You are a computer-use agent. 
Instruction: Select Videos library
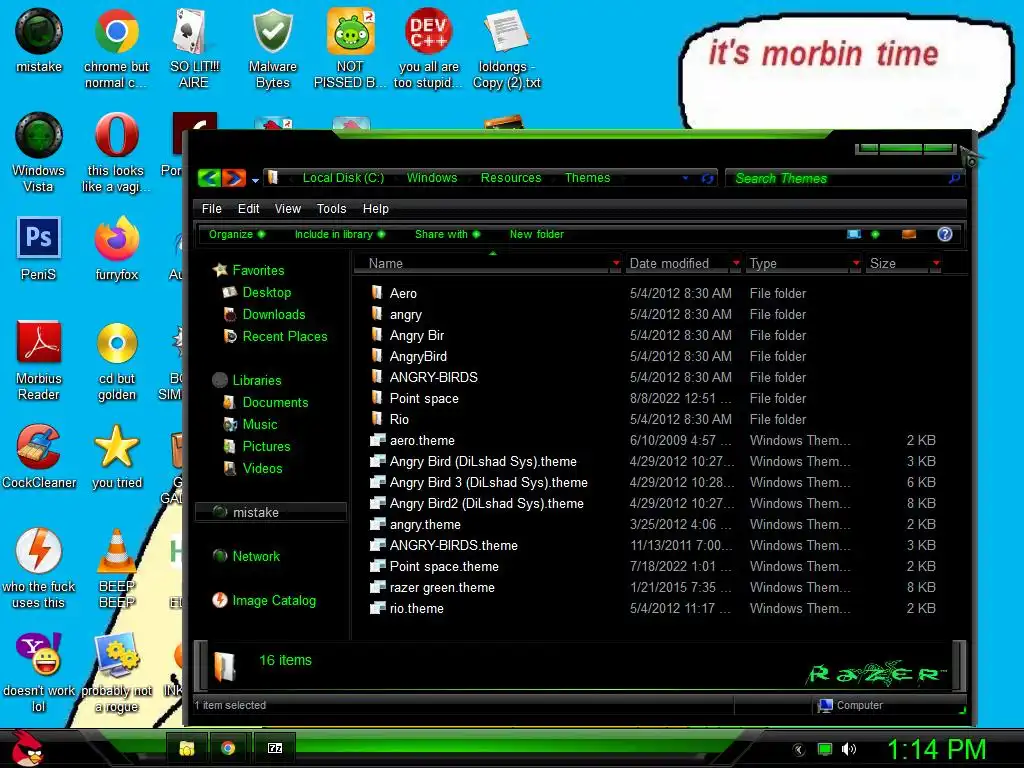(253, 468)
